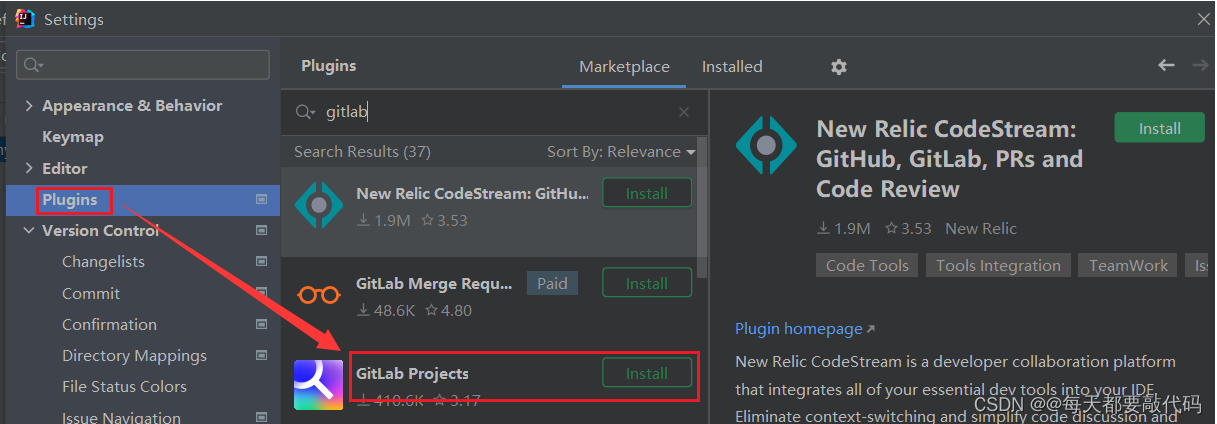Click project-level marker beside Issue Navigation

click(261, 417)
